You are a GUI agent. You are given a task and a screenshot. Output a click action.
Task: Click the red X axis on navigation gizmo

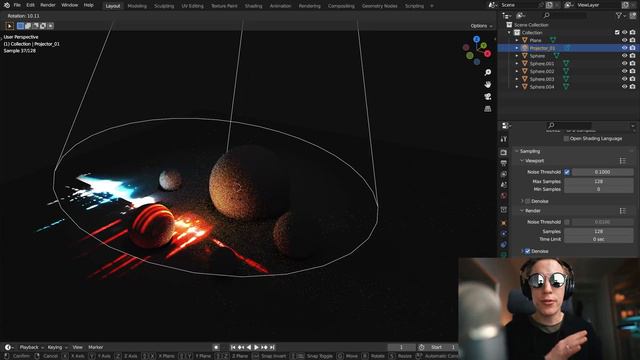(x=488, y=54)
